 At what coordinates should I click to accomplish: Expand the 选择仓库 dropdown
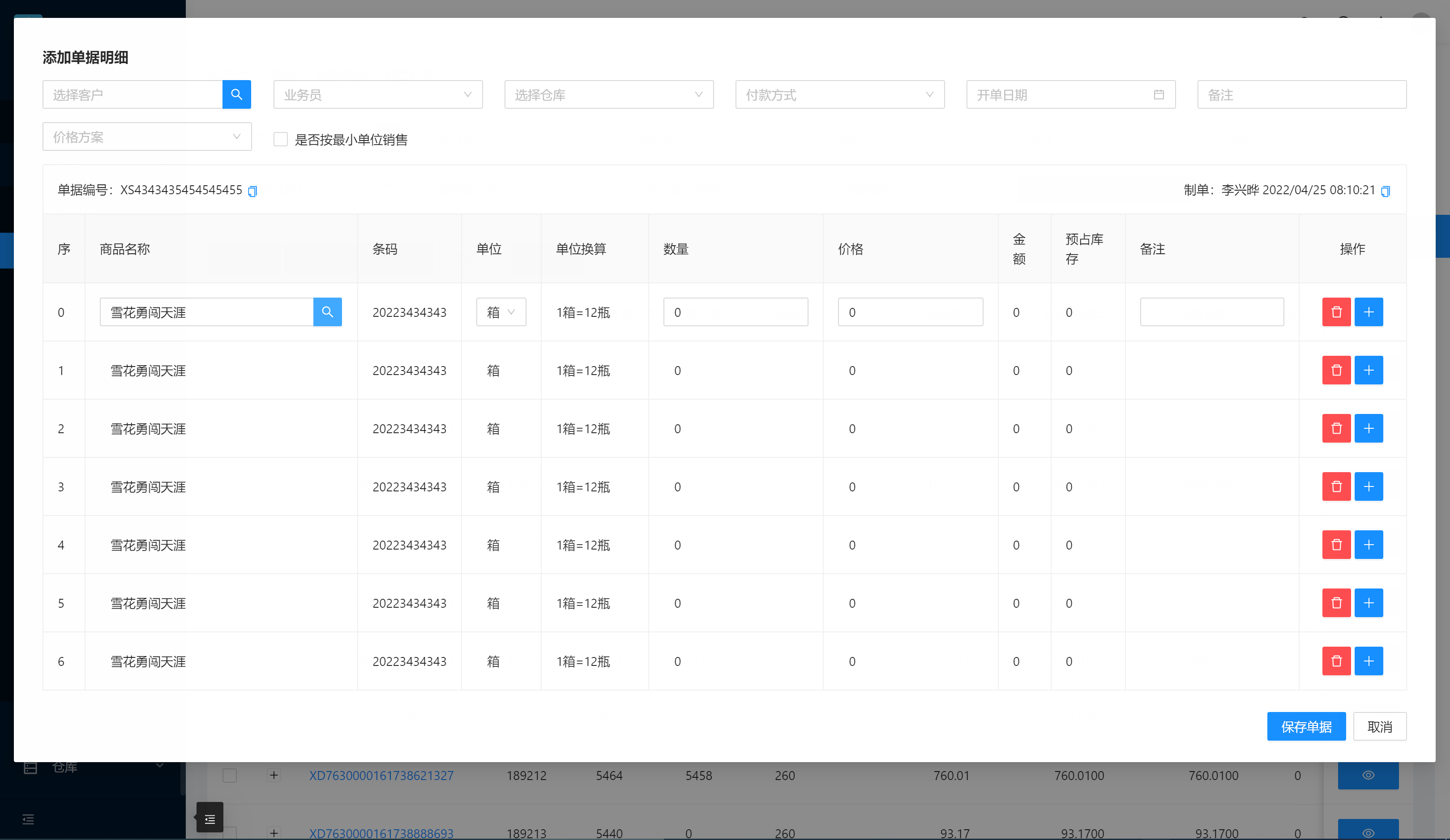point(609,94)
